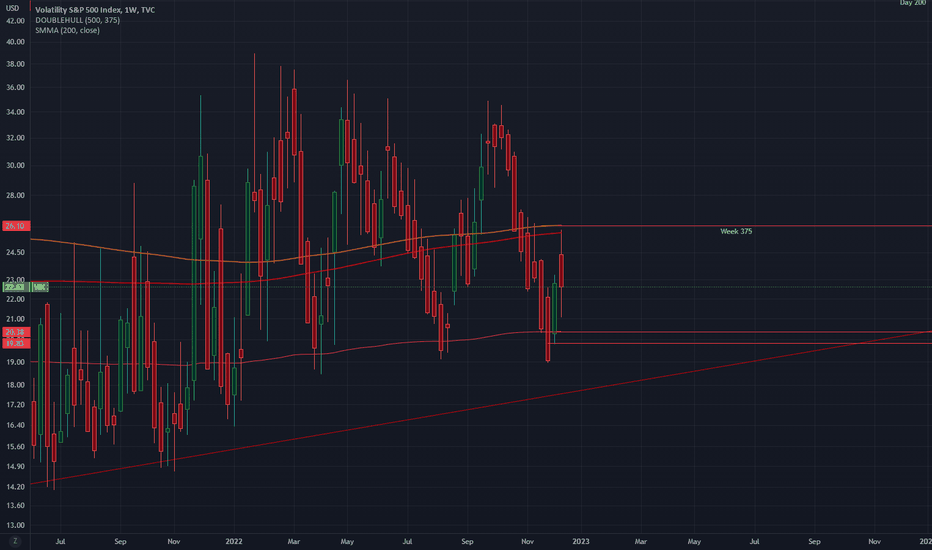Image resolution: width=932 pixels, height=550 pixels.
Task: Click the 28.00 price axis label
Action: [15, 195]
